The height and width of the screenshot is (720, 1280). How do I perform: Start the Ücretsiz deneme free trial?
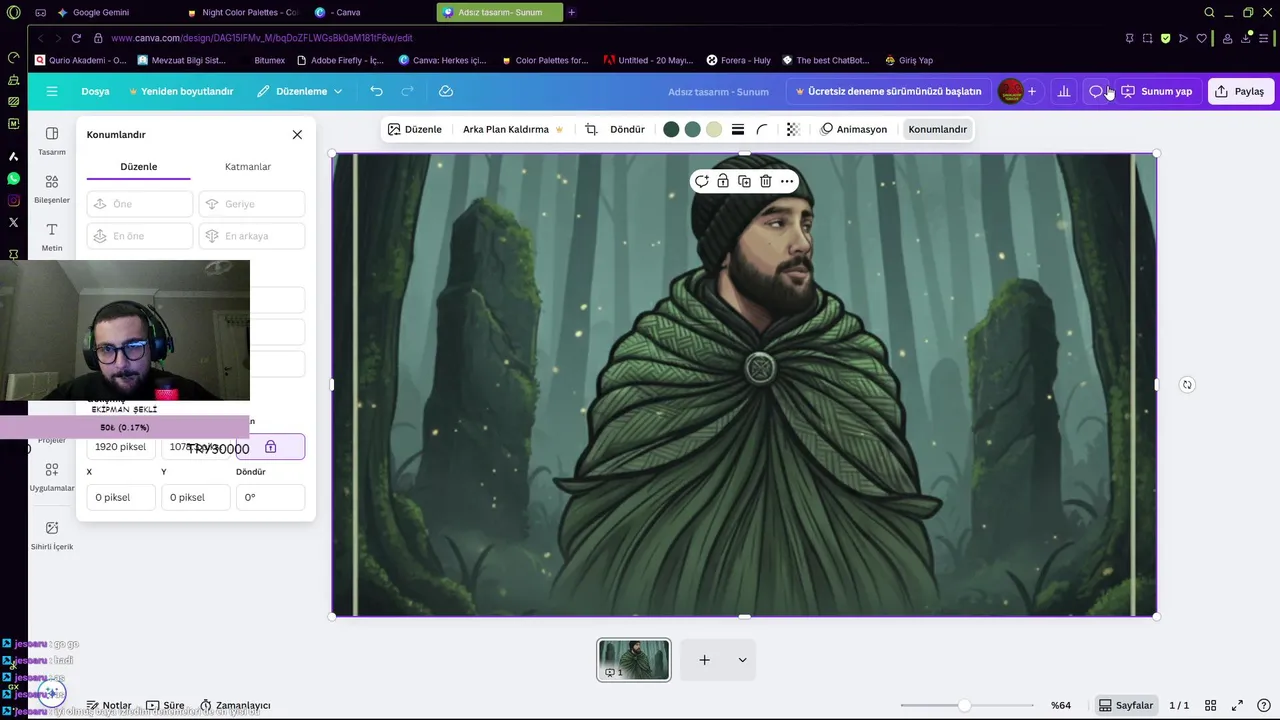tap(888, 91)
